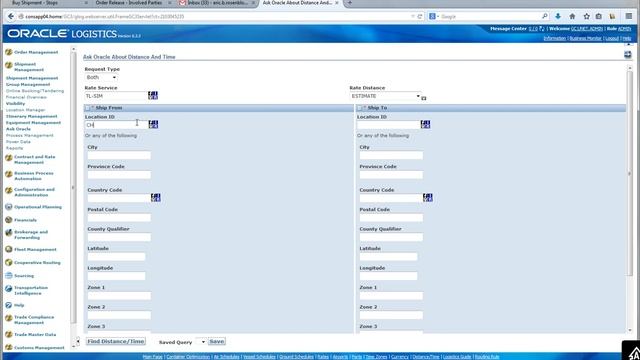Open Contract and Rate Management icon
The height and width of the screenshot is (360, 640).
(9, 158)
